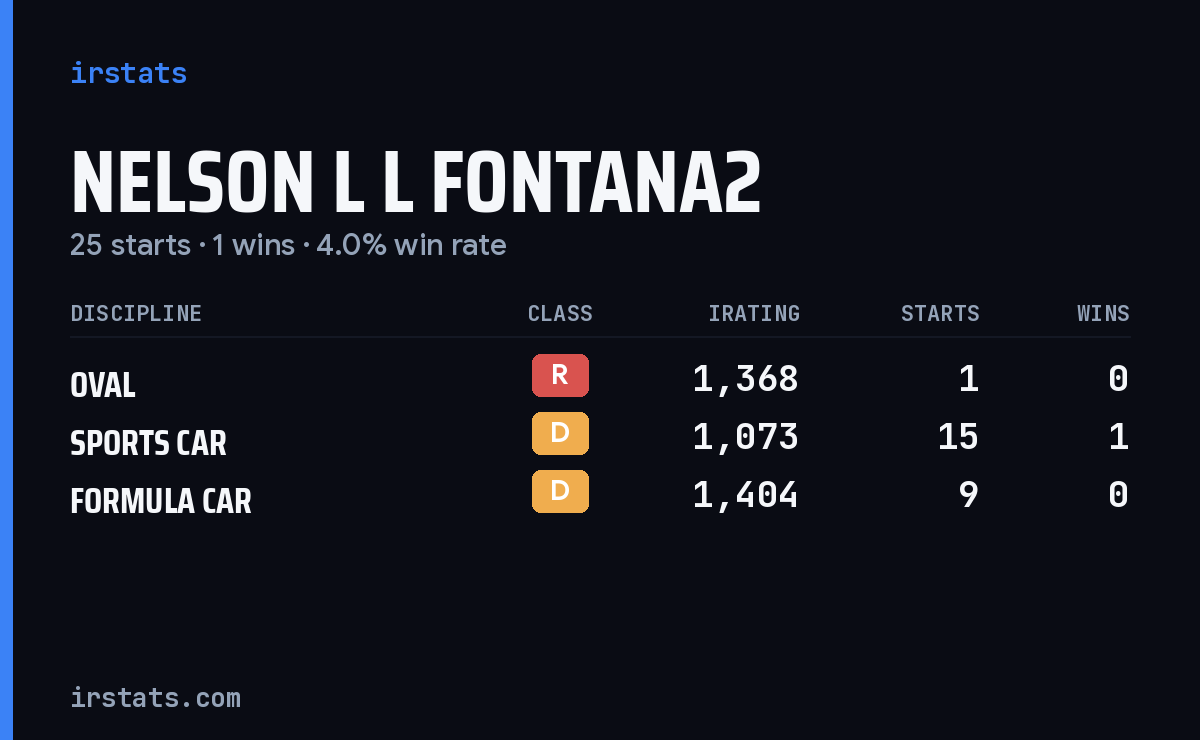Click the CLASS column header
1200x740 pixels.
point(560,313)
